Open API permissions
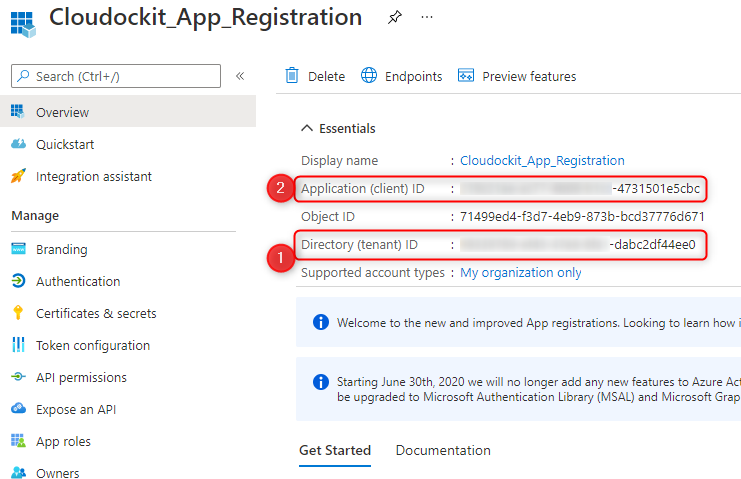Viewport: 741px width, 479px height. pyautogui.click(x=81, y=377)
